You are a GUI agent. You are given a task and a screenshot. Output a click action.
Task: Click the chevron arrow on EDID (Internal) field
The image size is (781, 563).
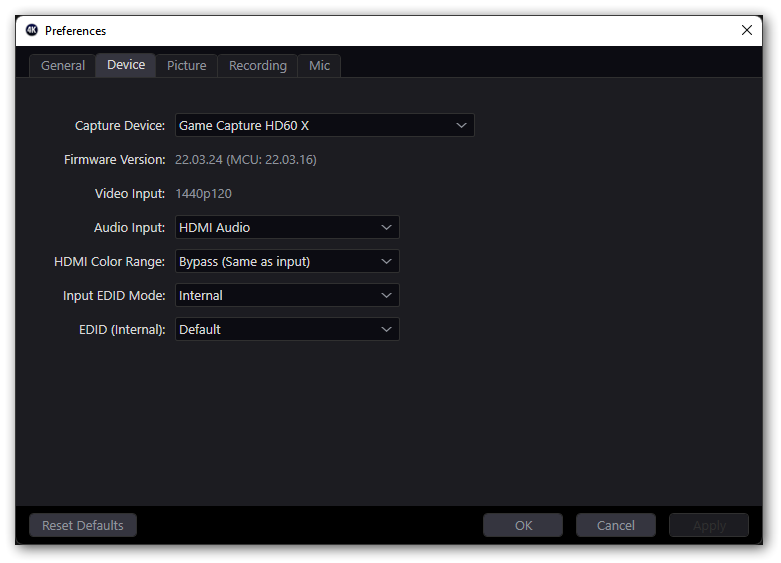[386, 329]
